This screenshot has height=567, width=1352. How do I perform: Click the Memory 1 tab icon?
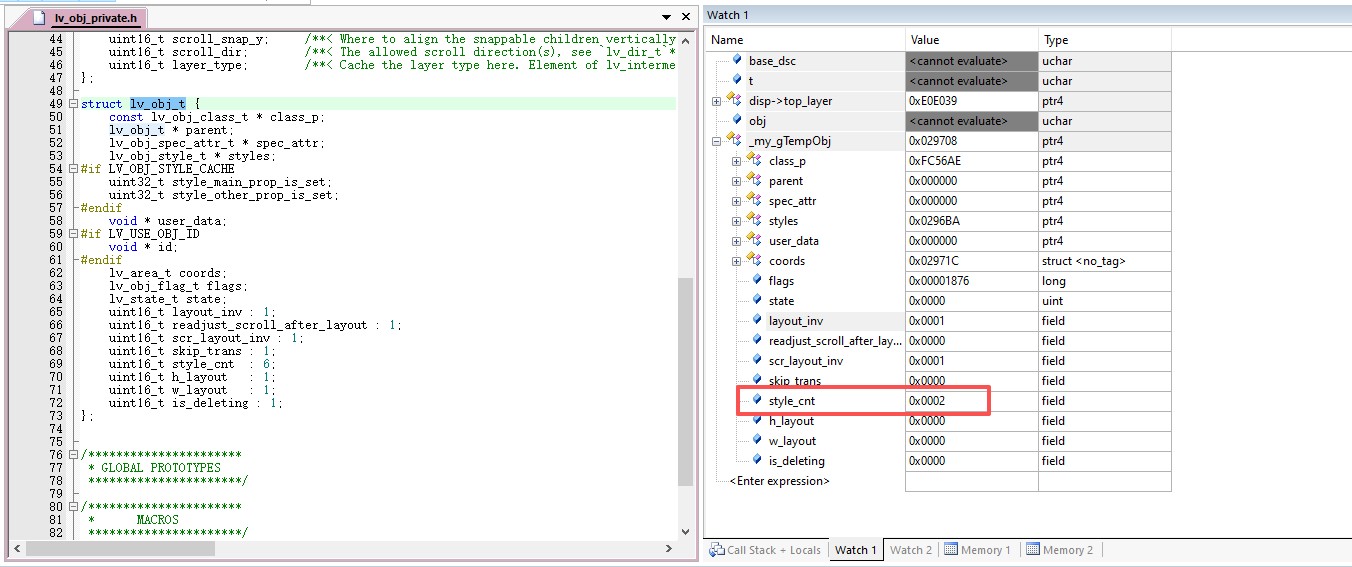coord(951,550)
